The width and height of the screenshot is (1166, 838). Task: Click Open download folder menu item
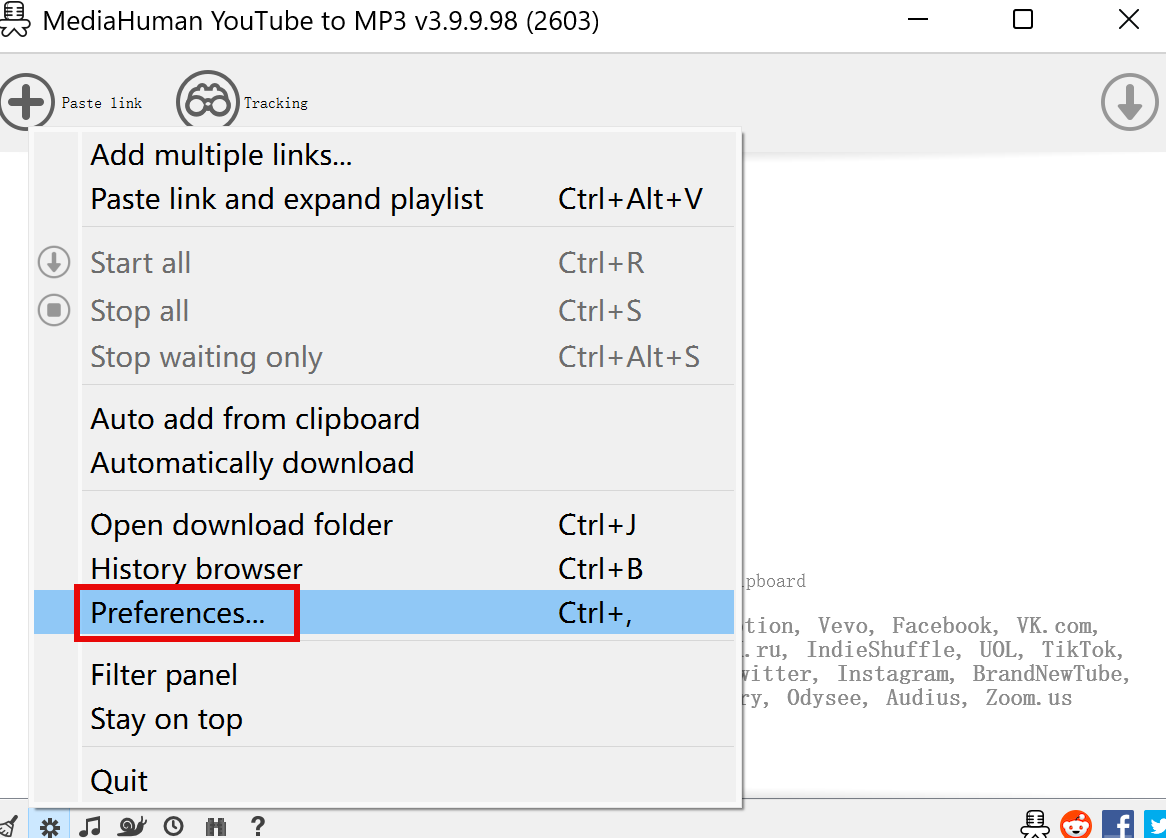coord(241,525)
